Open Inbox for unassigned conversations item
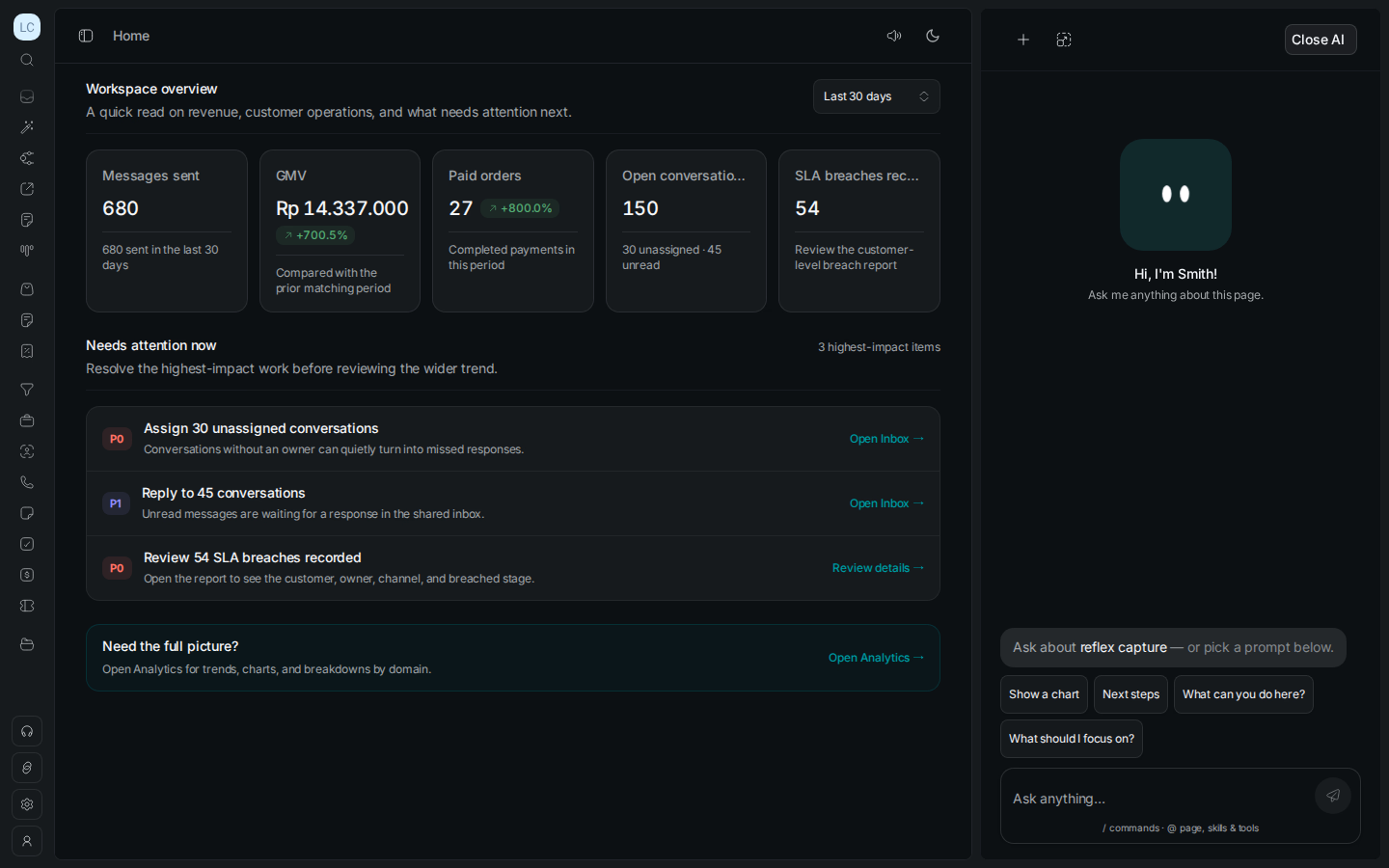This screenshot has width=1389, height=868. [886, 439]
